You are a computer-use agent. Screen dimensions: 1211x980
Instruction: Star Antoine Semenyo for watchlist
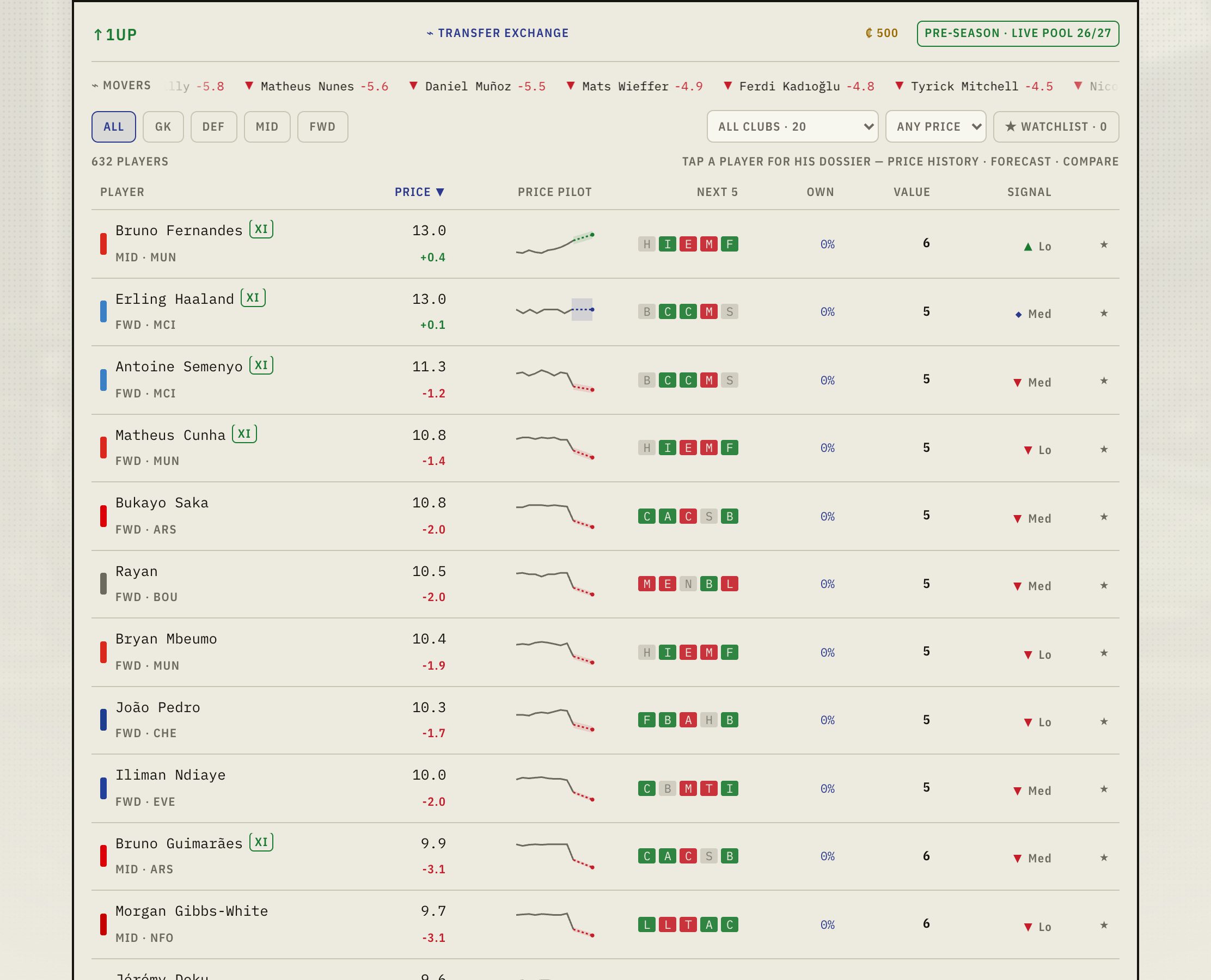coord(1104,381)
